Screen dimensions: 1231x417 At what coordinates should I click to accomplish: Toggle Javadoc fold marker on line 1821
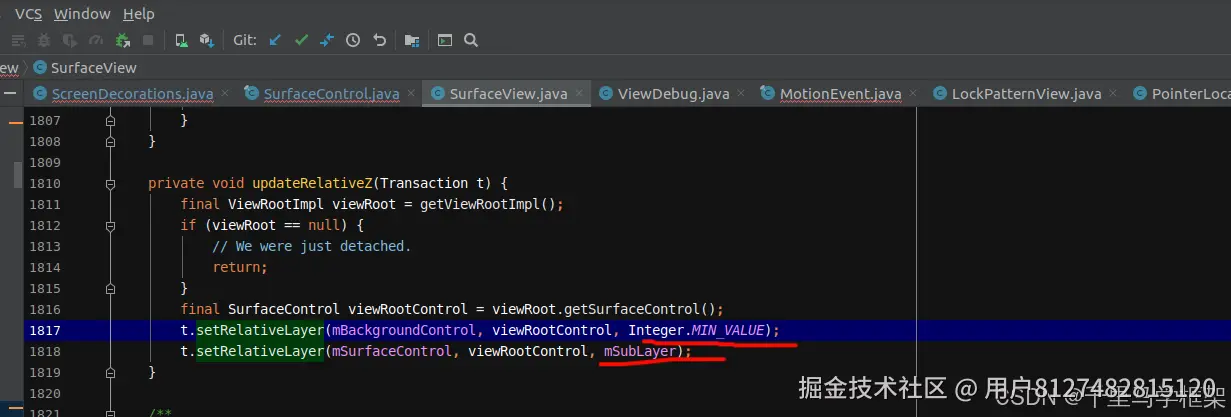(110, 412)
